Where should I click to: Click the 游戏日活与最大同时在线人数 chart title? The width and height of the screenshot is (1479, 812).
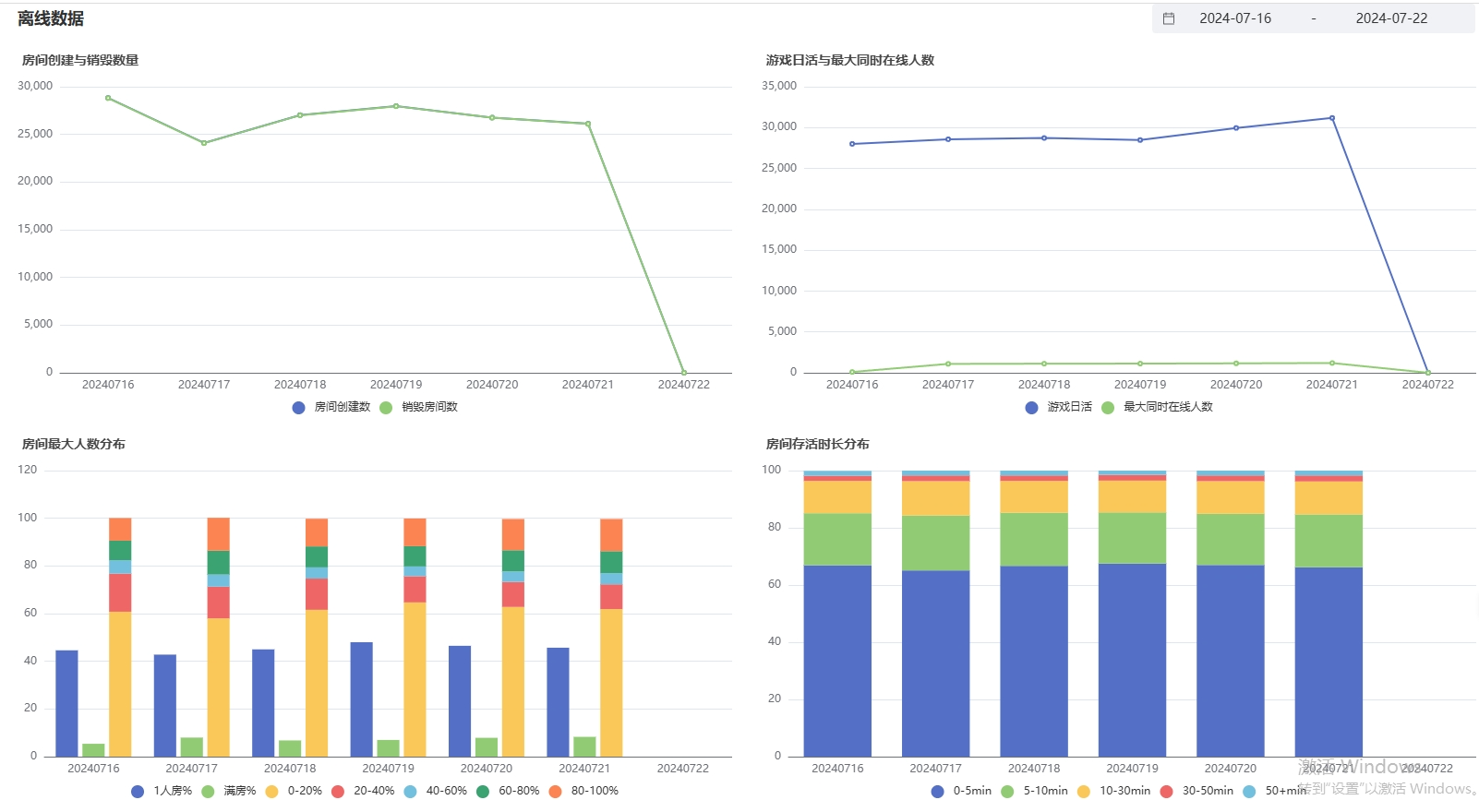coord(850,60)
